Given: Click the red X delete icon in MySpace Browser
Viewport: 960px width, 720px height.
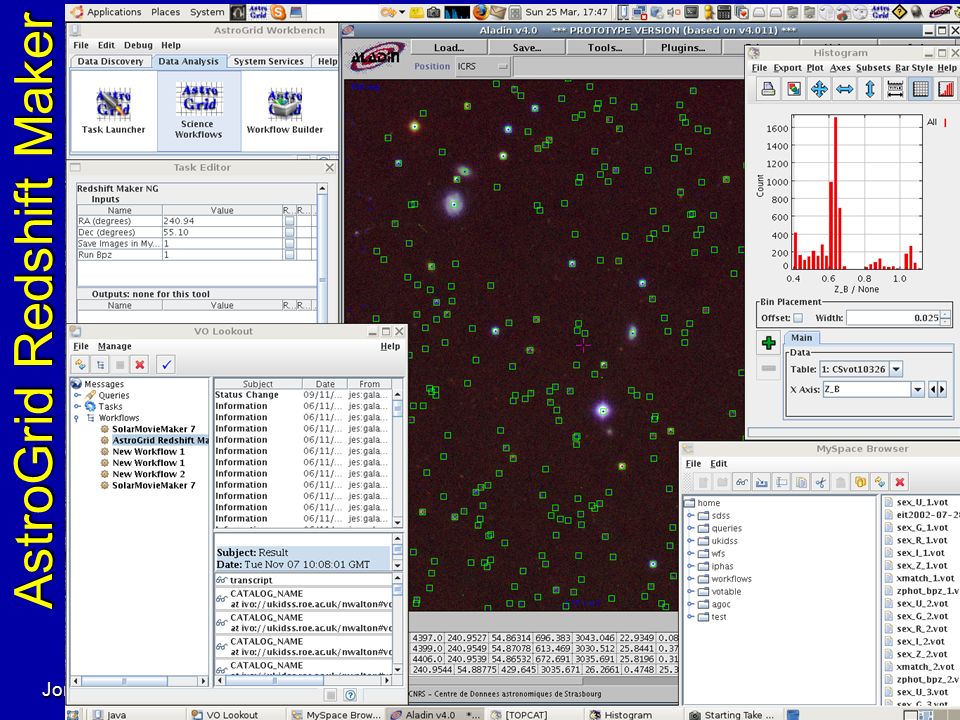Looking at the screenshot, I should click(899, 482).
